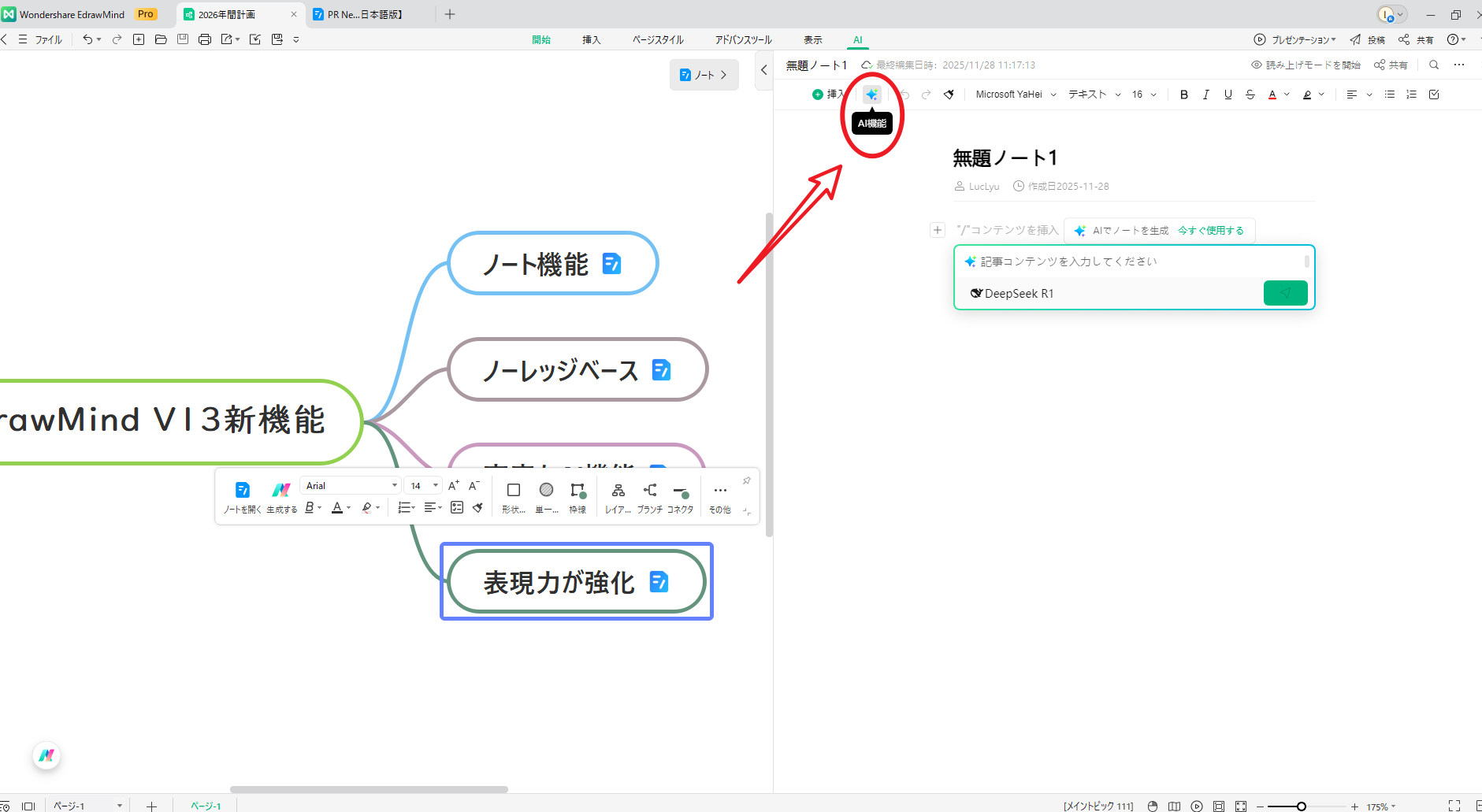Click the 生成する AI generate icon

click(281, 490)
